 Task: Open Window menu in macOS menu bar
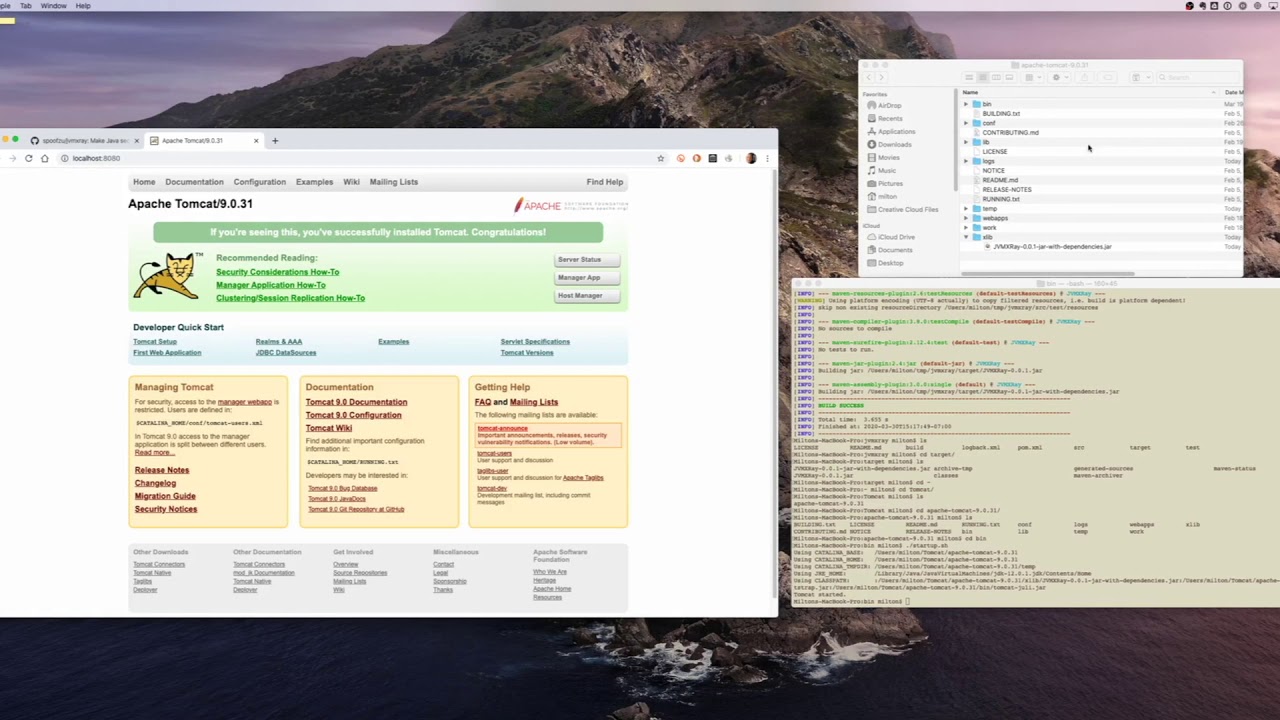point(54,6)
